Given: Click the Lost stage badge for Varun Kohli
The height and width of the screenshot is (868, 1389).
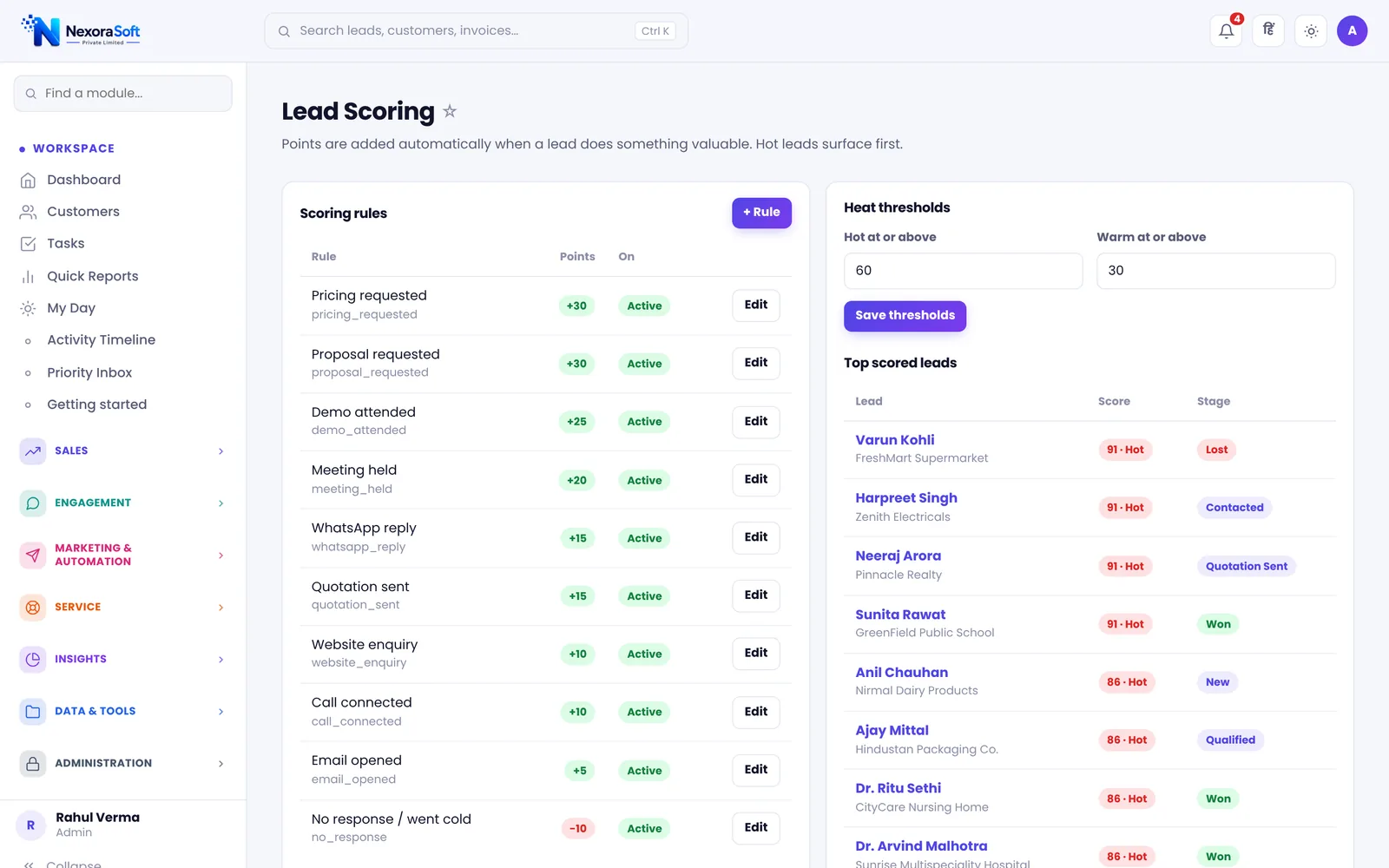Looking at the screenshot, I should click(x=1216, y=450).
